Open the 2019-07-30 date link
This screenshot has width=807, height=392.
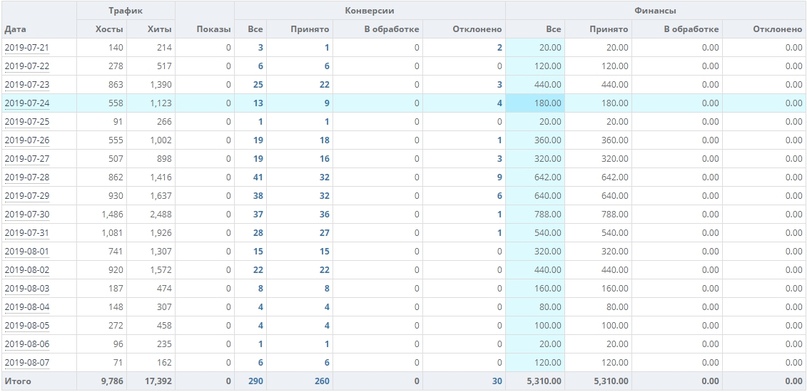tap(27, 215)
